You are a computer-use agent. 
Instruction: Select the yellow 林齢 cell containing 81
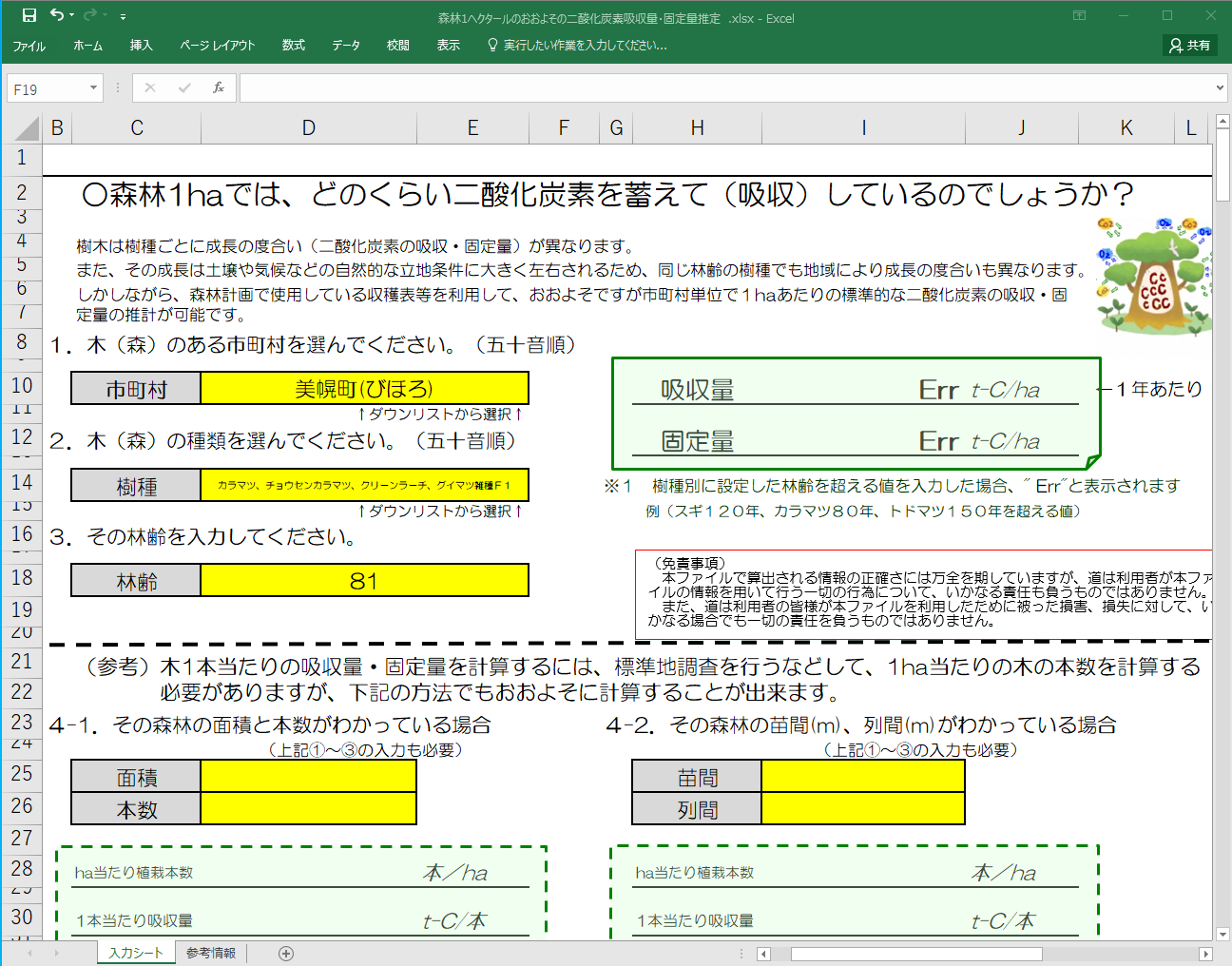point(364,579)
